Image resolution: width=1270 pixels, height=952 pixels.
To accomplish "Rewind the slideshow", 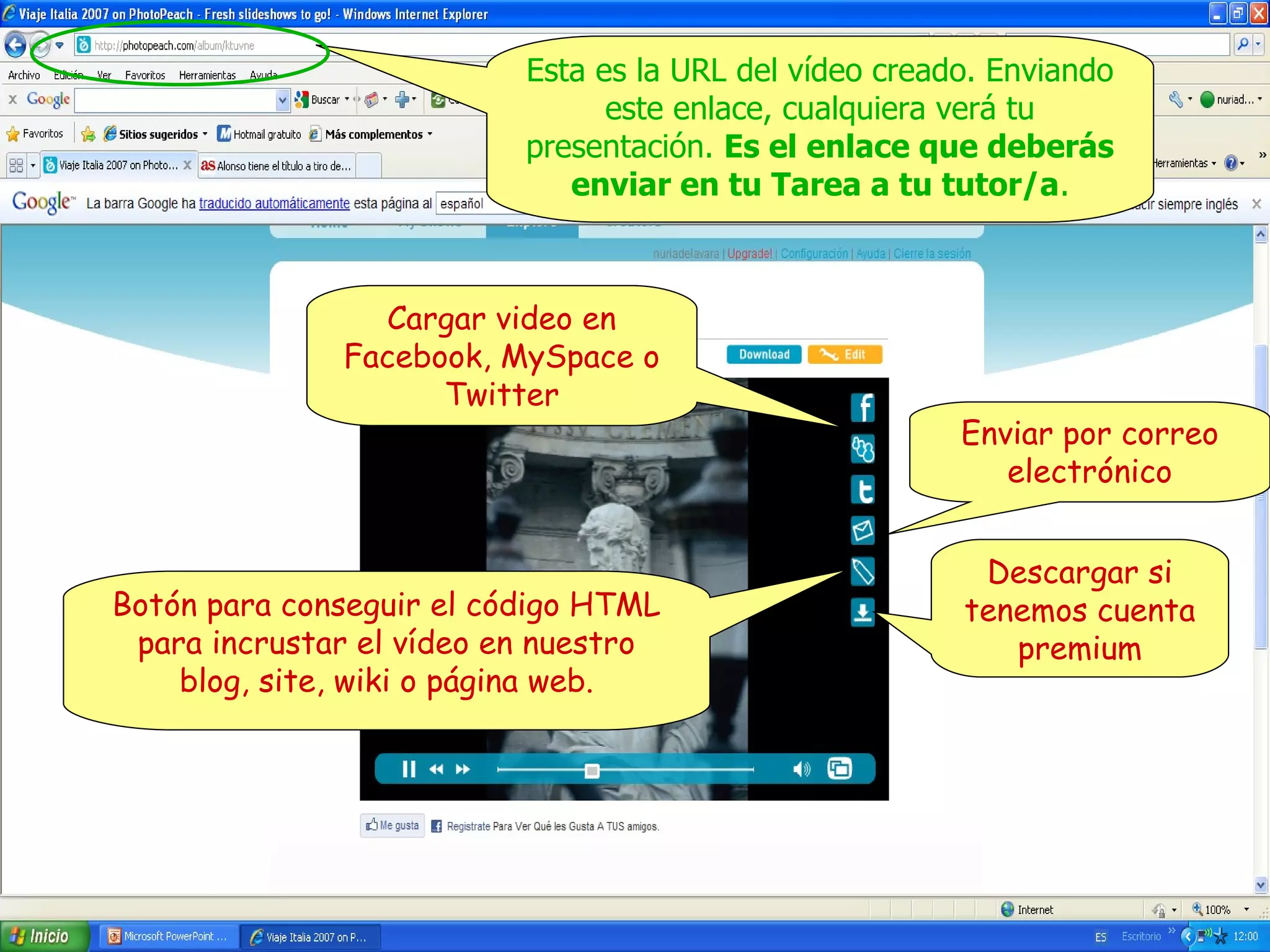I will [437, 769].
